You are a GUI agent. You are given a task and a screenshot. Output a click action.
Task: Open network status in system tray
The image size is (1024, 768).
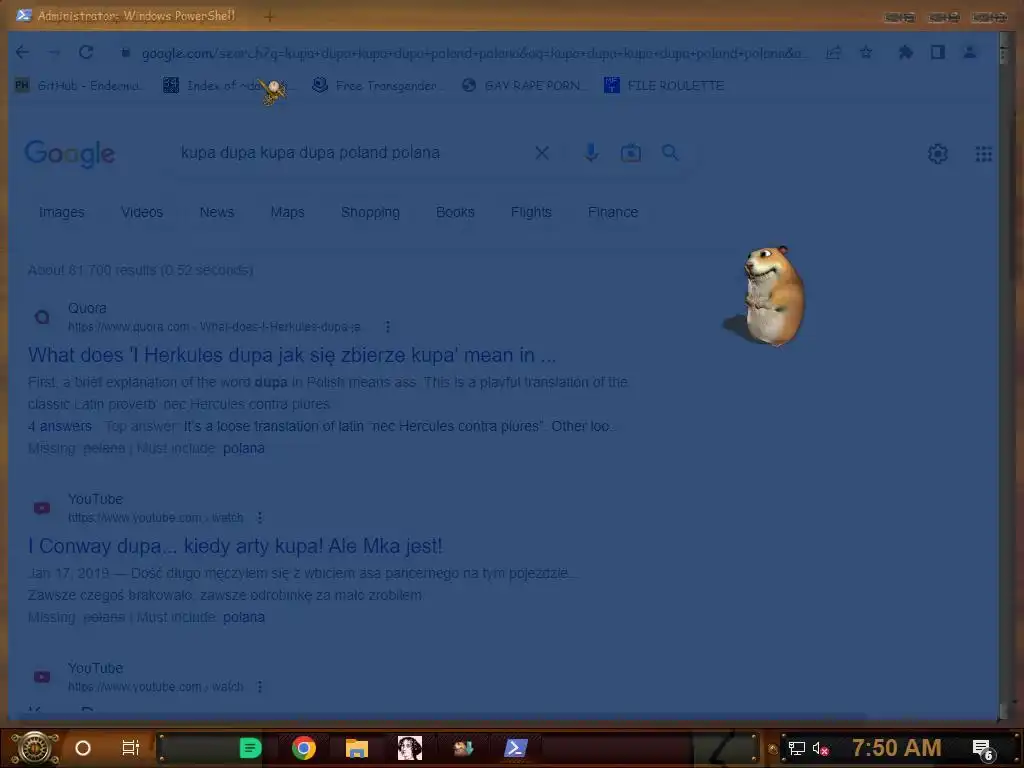(796, 748)
